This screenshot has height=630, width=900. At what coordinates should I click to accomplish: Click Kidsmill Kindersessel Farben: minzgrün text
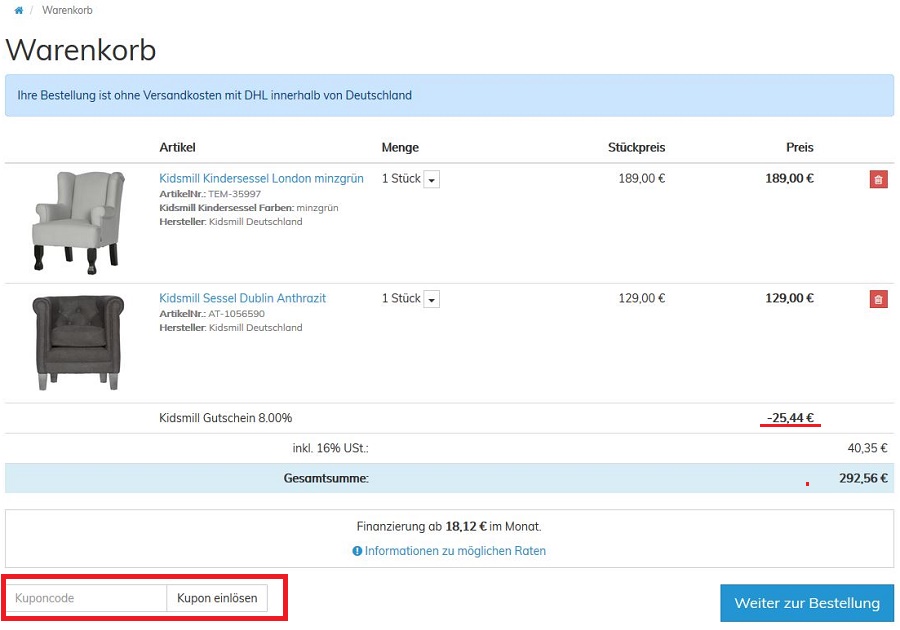pyautogui.click(x=249, y=208)
